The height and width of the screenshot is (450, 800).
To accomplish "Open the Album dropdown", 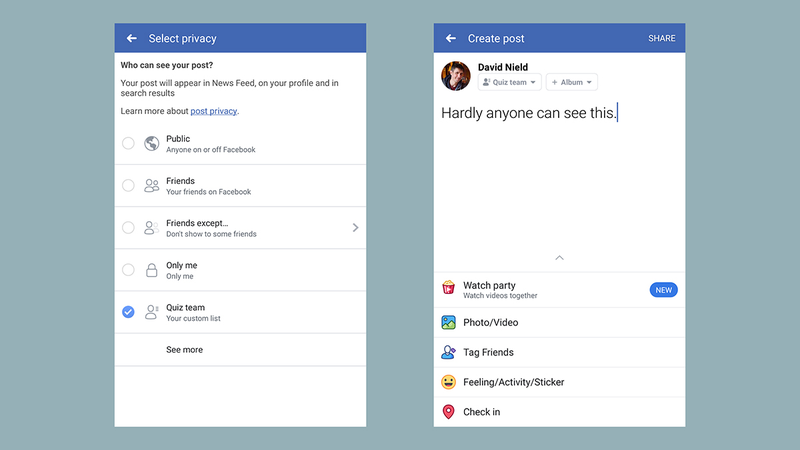I will pyautogui.click(x=572, y=82).
